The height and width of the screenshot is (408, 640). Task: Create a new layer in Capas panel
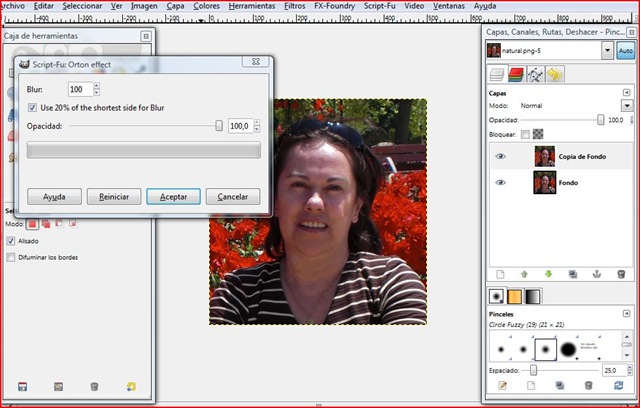tap(500, 274)
